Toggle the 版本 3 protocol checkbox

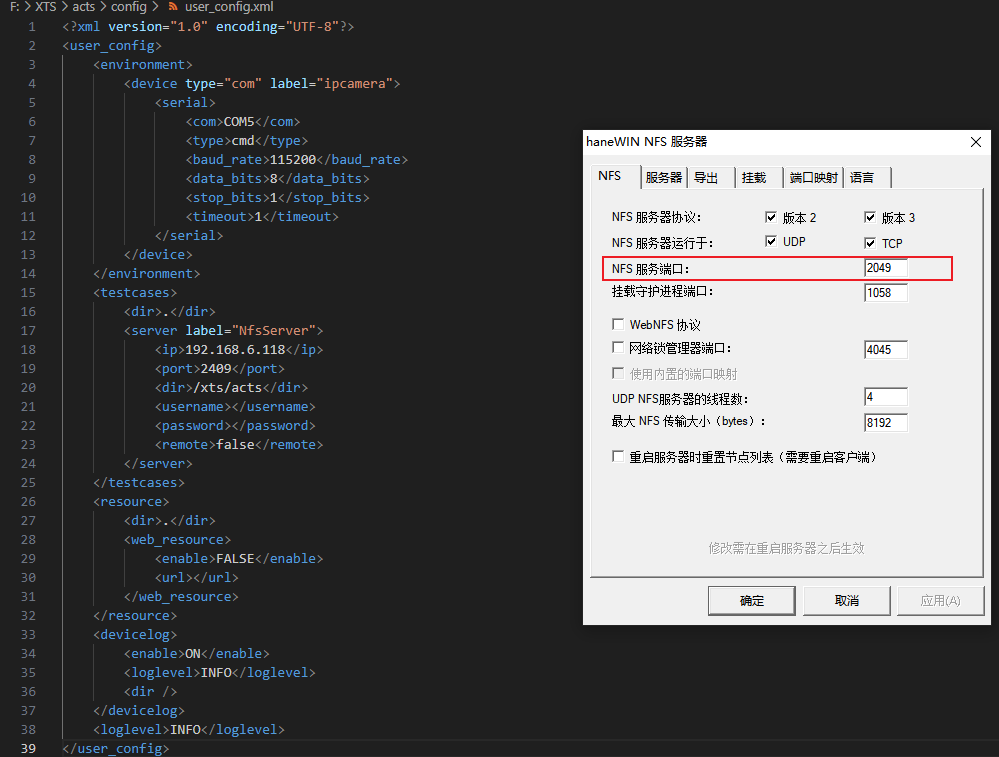(870, 217)
